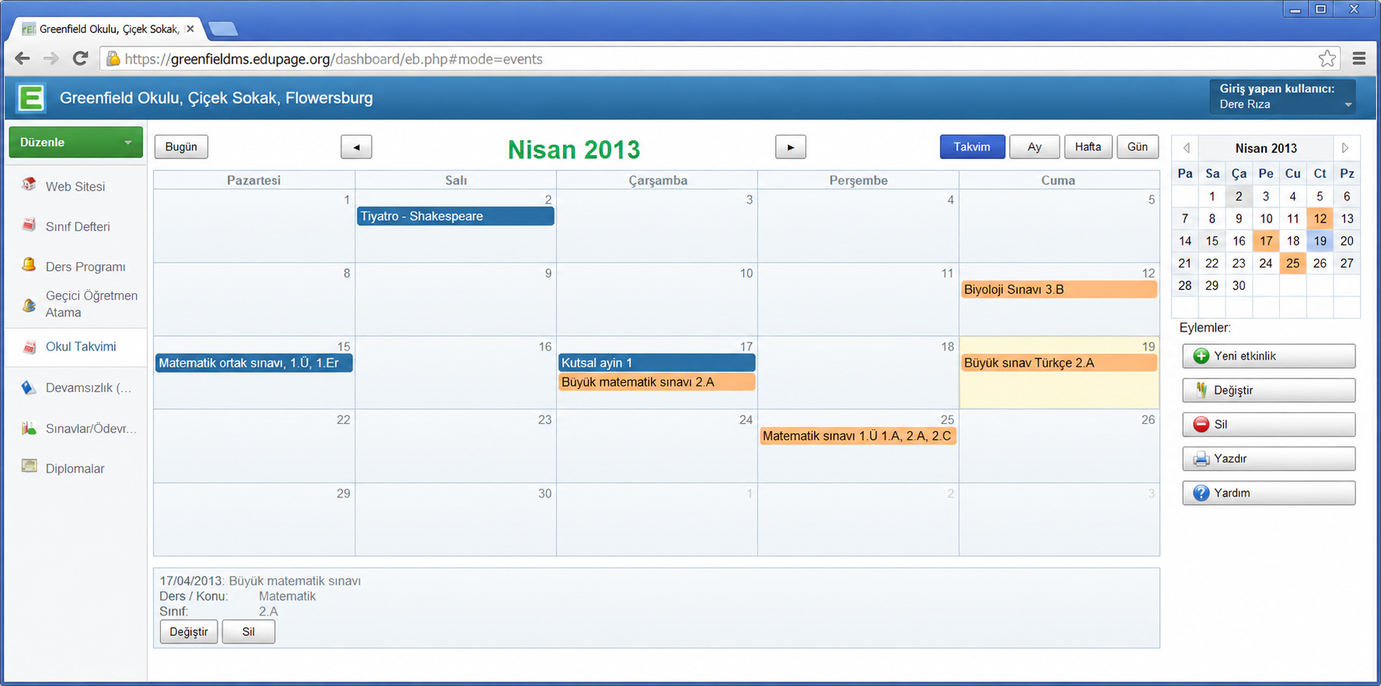This screenshot has width=1381, height=686.
Task: Click the Sınıf Defteri sidebar icon
Action: click(28, 226)
